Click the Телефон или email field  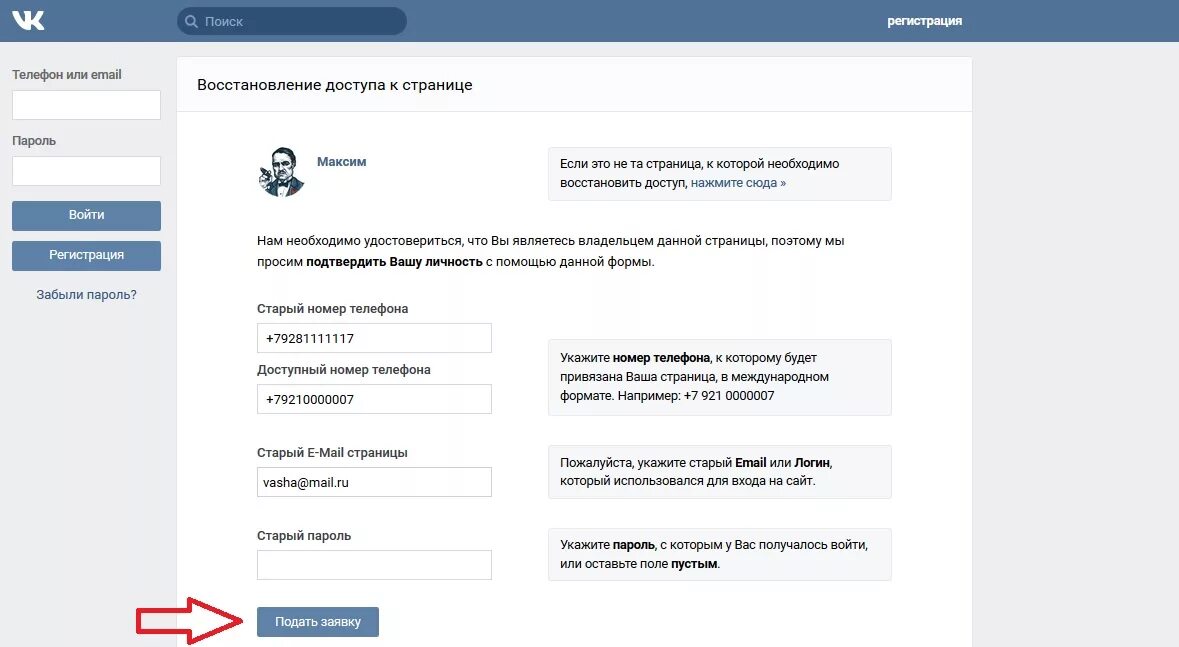pyautogui.click(x=86, y=105)
